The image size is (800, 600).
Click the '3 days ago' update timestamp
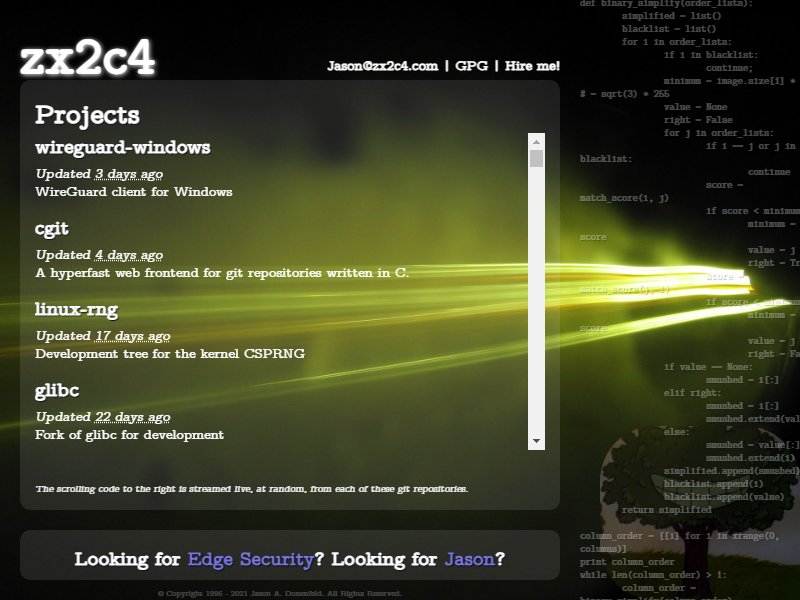[129, 174]
